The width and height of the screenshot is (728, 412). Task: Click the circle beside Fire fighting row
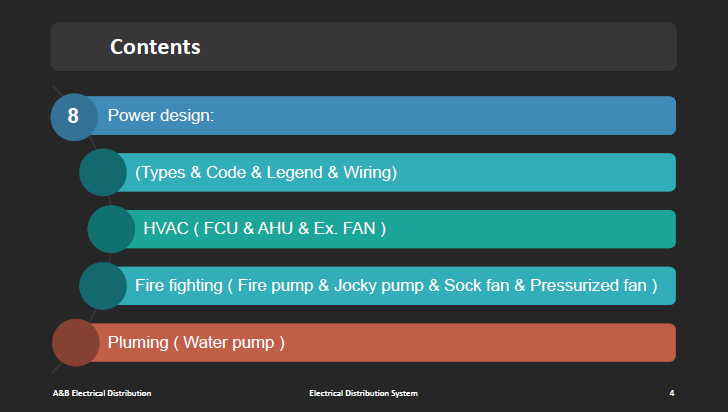coord(103,286)
